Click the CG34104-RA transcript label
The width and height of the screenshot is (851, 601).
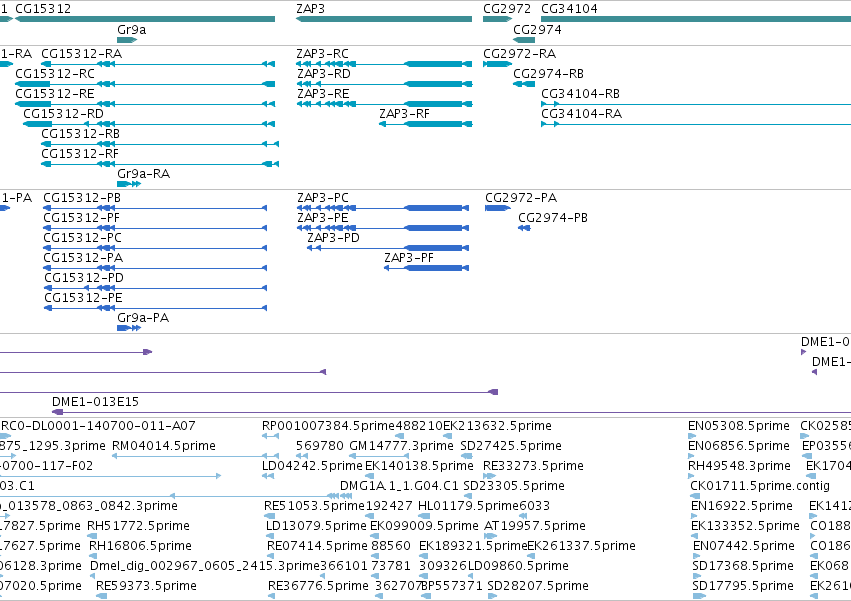tap(581, 114)
